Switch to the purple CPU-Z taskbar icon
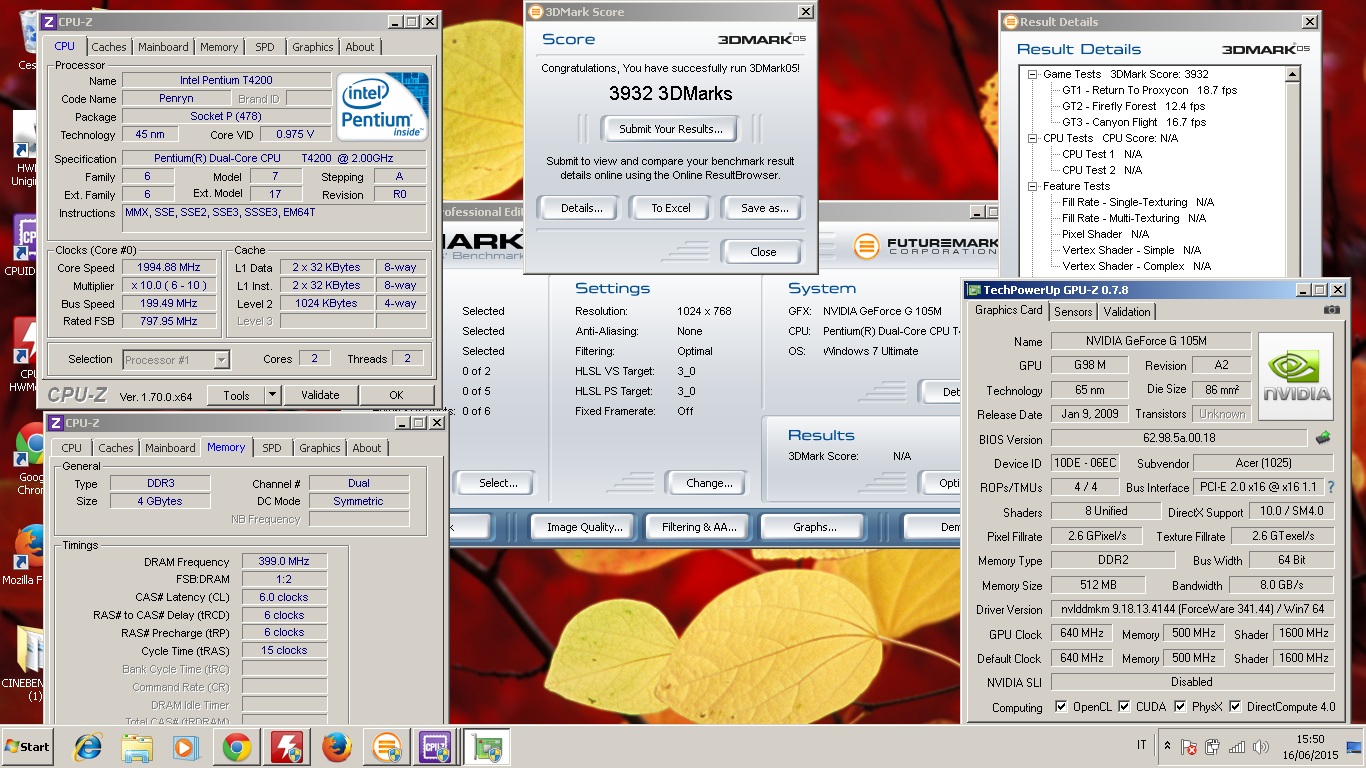Image resolution: width=1366 pixels, height=768 pixels. [x=437, y=747]
